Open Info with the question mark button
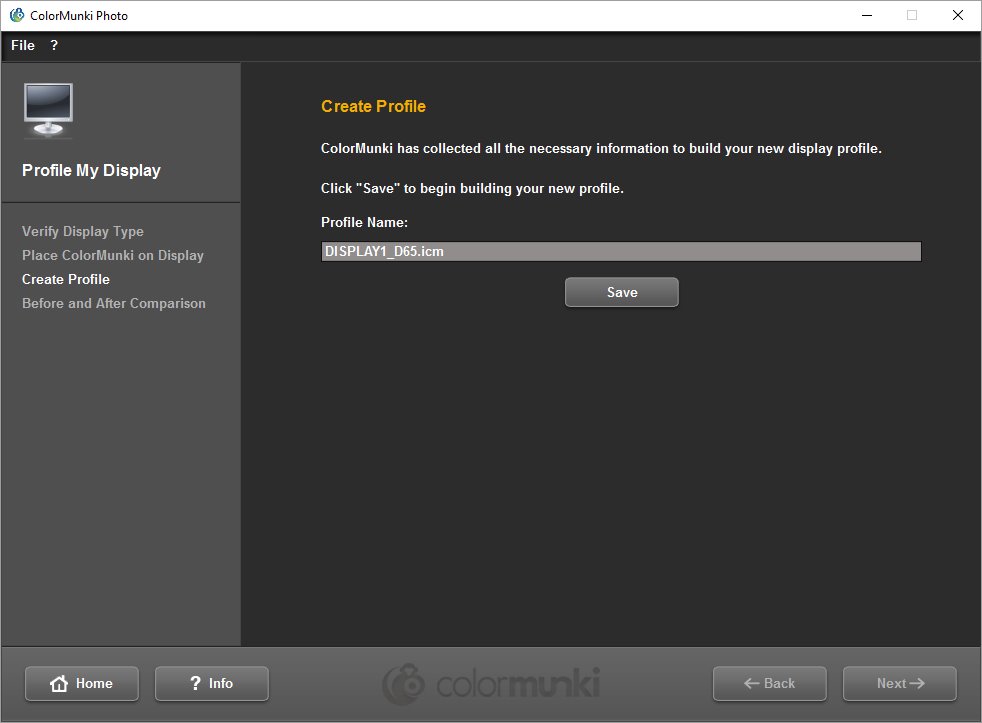Viewport: 982px width, 723px height. pyautogui.click(x=211, y=684)
